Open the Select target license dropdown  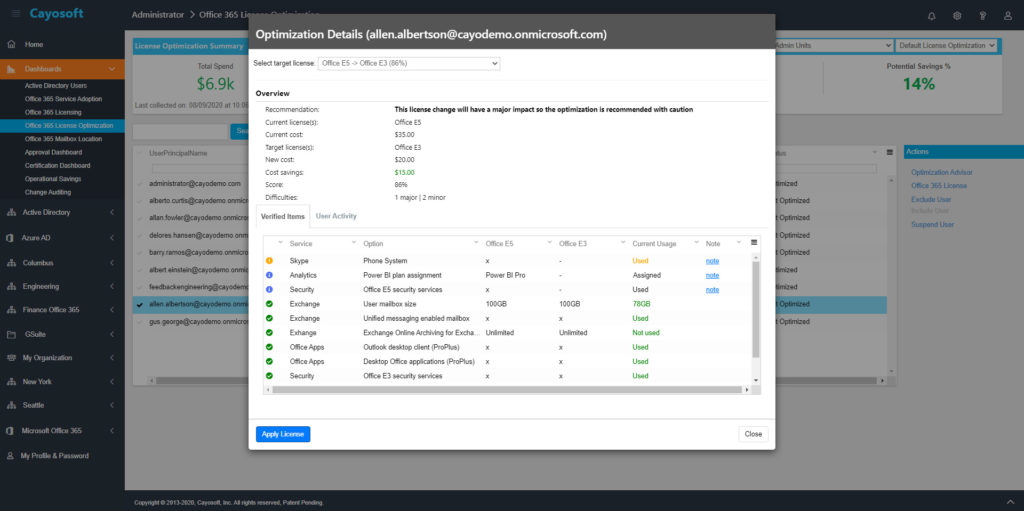(x=409, y=63)
